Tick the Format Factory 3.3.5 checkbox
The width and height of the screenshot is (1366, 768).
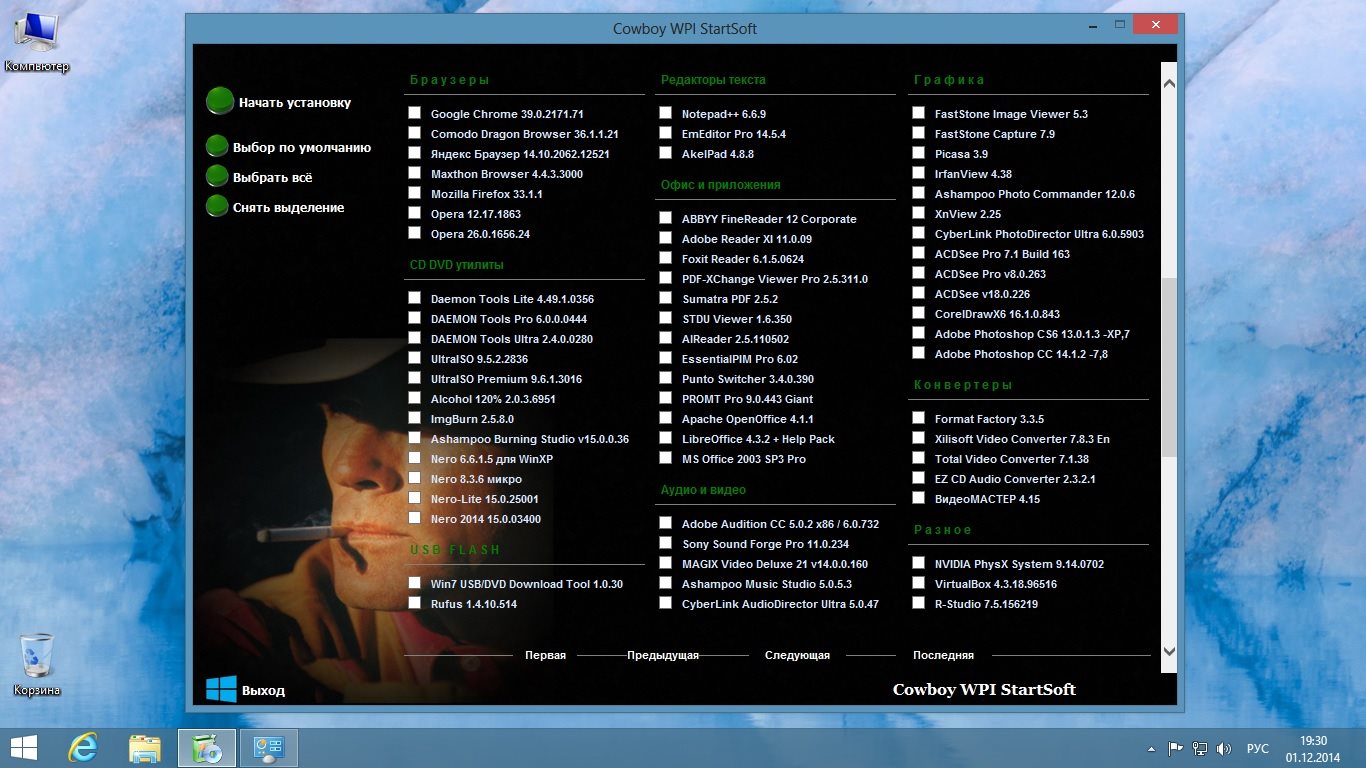[919, 418]
